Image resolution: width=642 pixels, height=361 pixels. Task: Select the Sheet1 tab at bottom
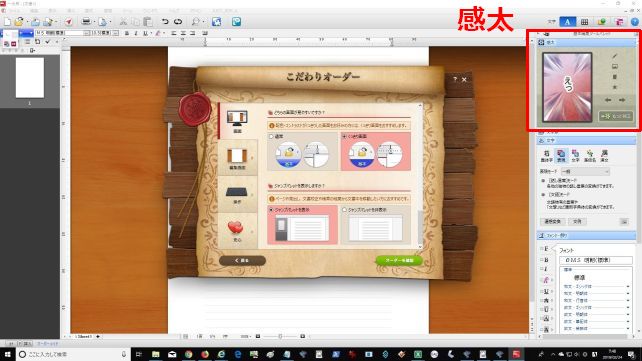84,336
